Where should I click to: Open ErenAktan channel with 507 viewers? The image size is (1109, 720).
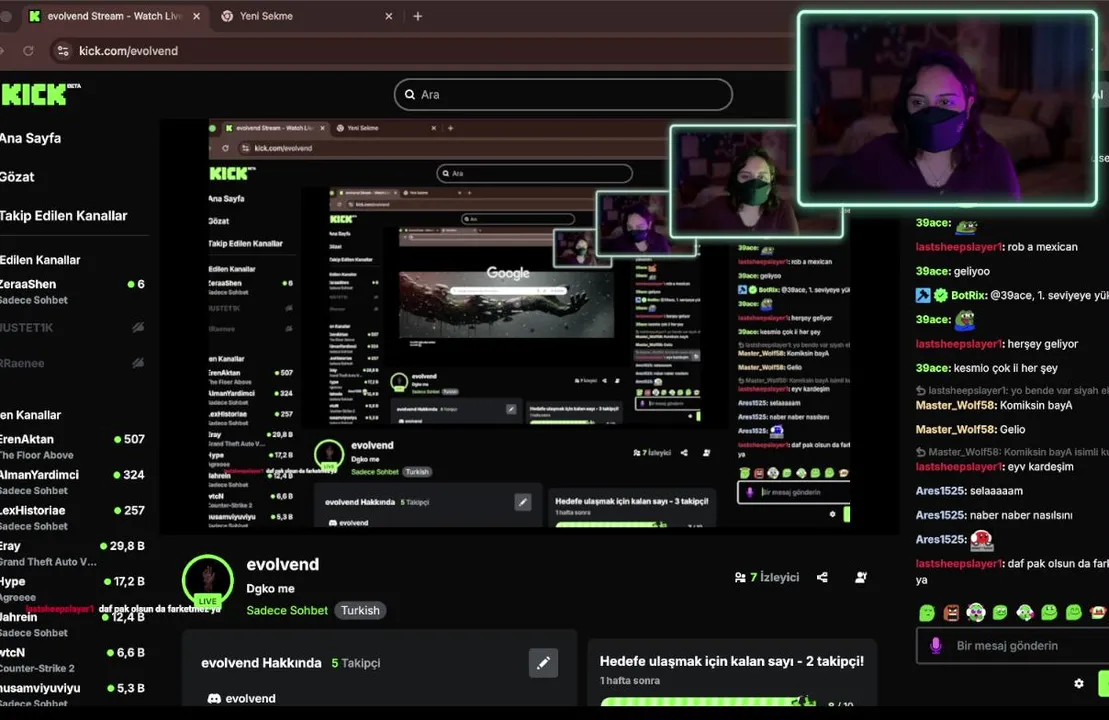pos(72,446)
